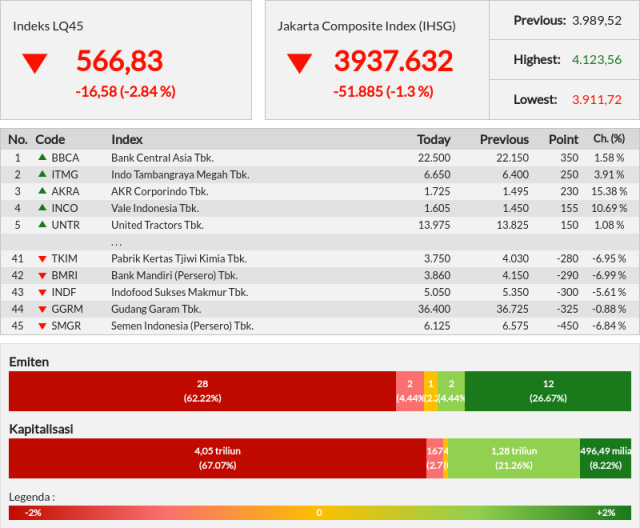Click SMGR's -450 point value
640x528 pixels.
click(567, 326)
